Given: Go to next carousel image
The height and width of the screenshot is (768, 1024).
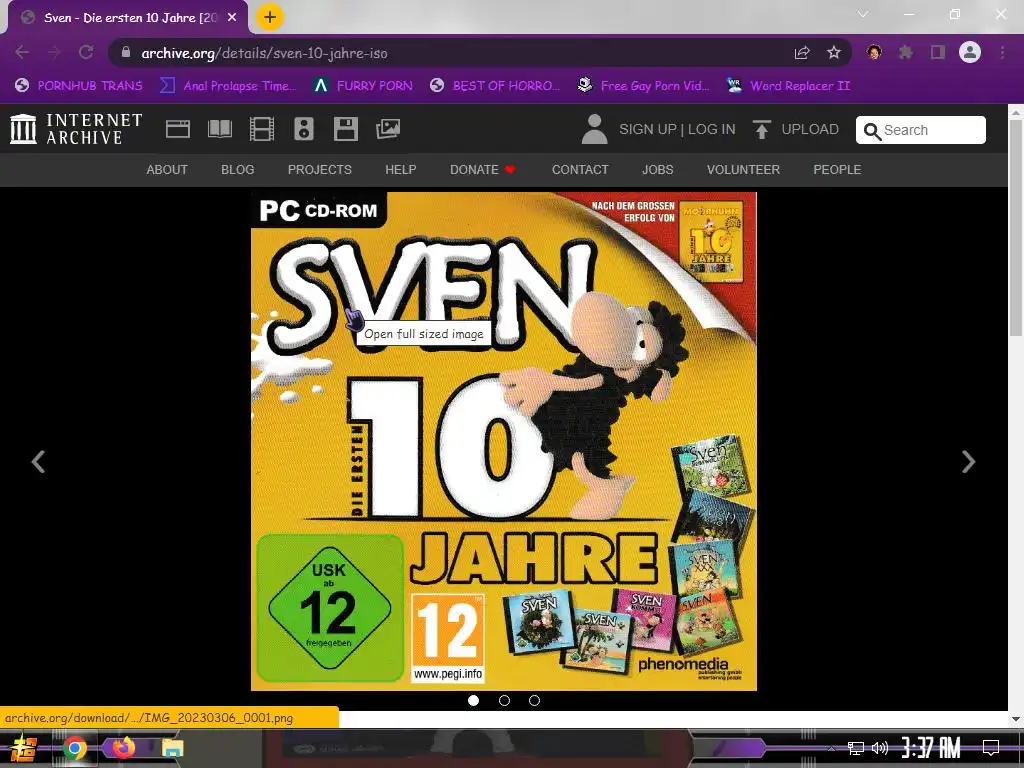Looking at the screenshot, I should point(968,462).
